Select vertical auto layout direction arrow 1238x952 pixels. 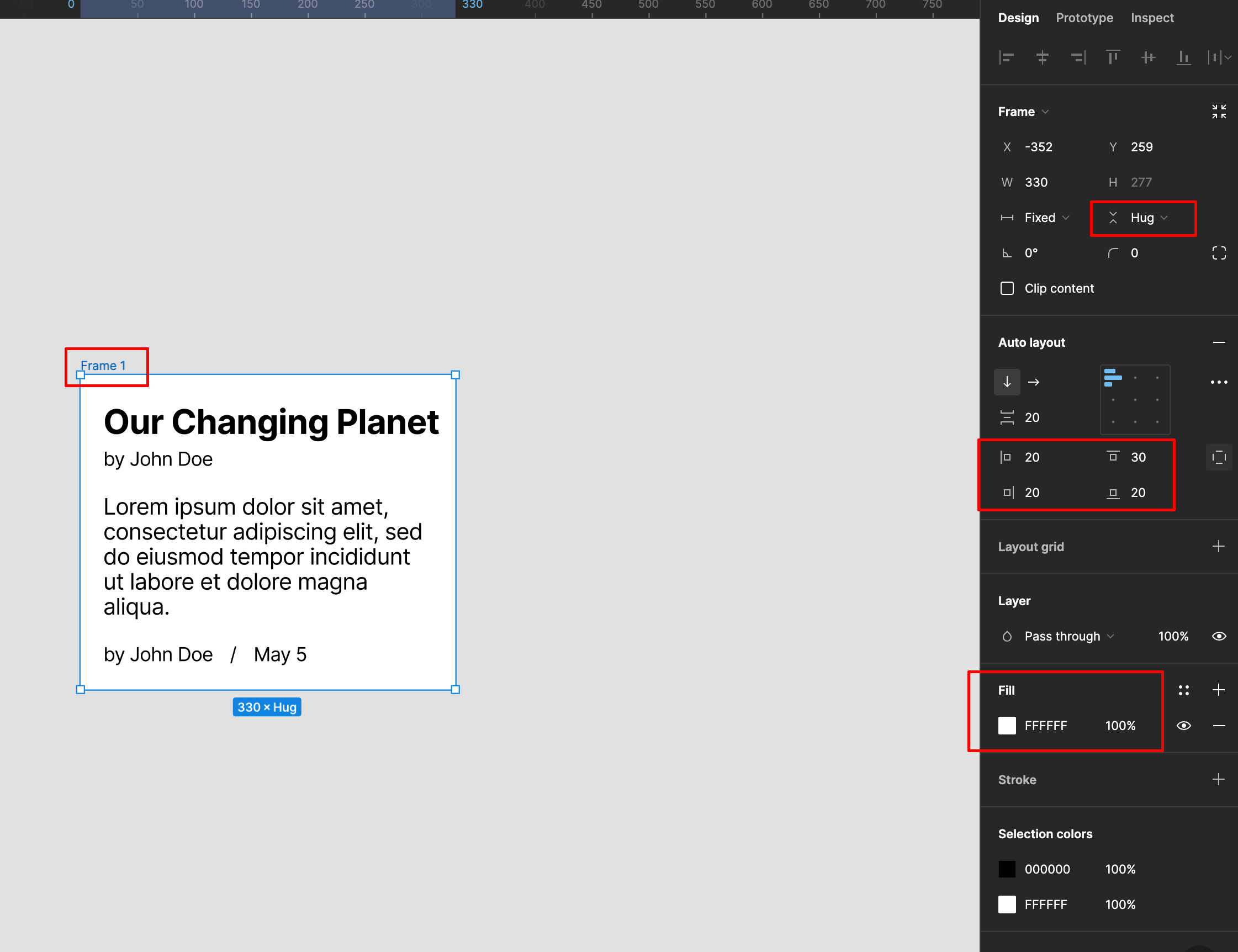pyautogui.click(x=1007, y=382)
